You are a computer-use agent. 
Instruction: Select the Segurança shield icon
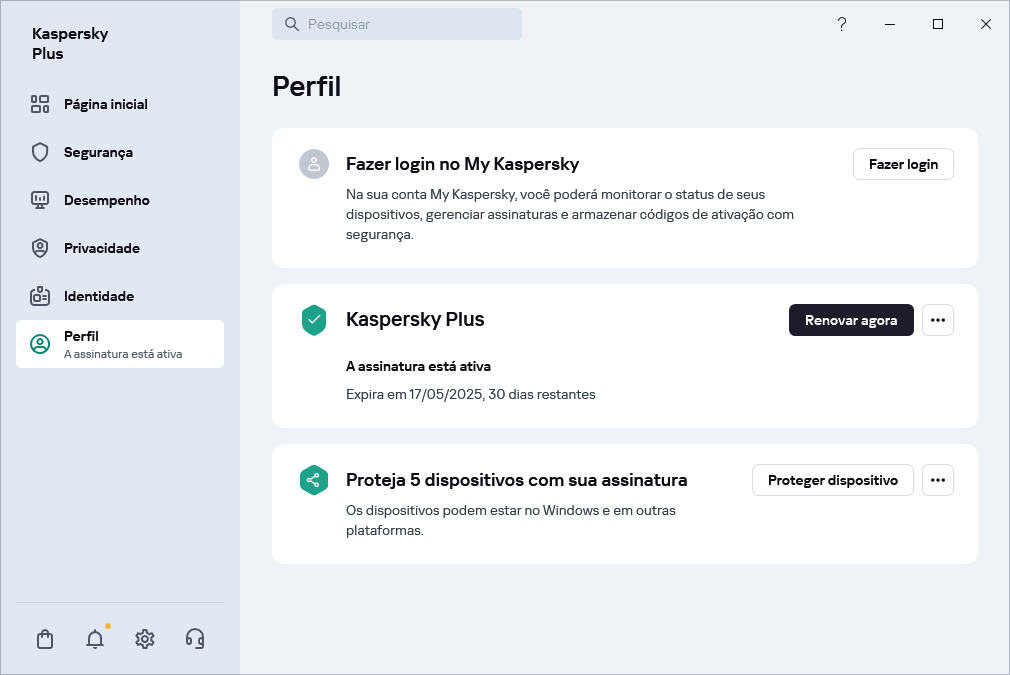click(40, 152)
